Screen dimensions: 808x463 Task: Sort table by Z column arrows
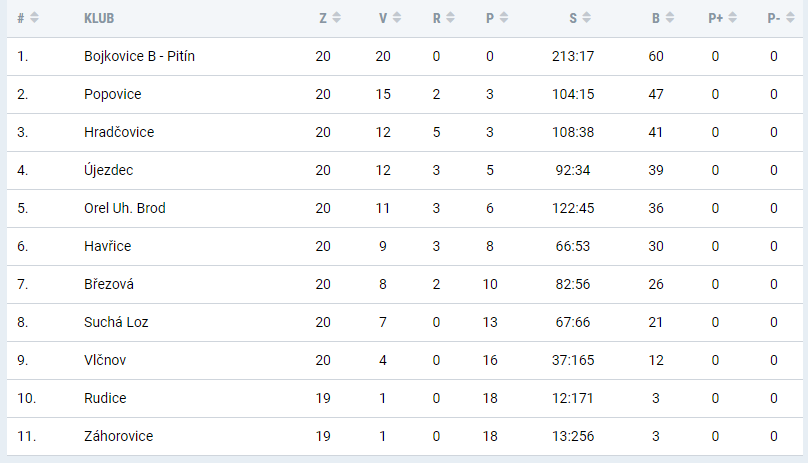pyautogui.click(x=336, y=18)
